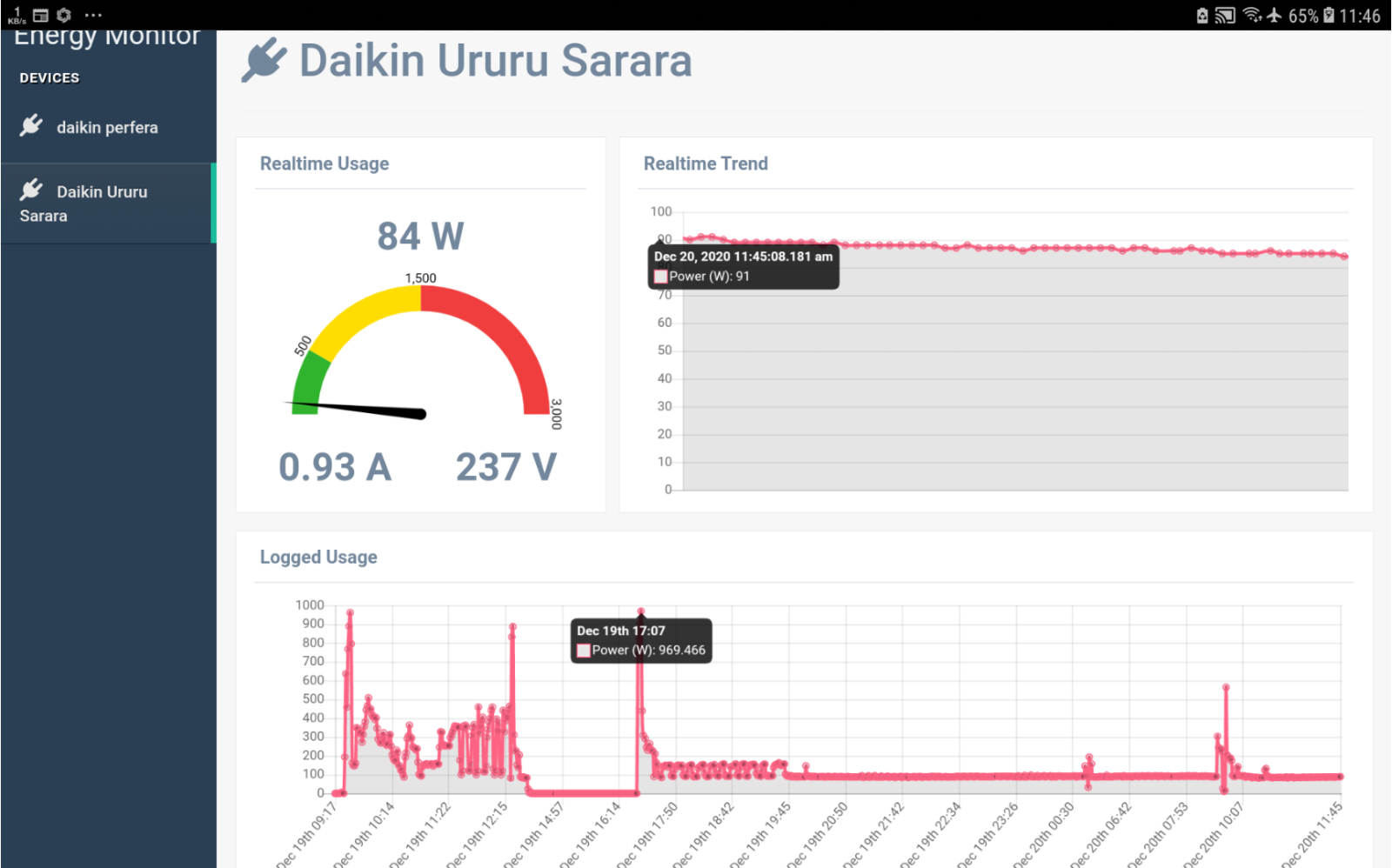
Task: Click the Daikin Ururu Sarara page heading
Action: [x=495, y=61]
